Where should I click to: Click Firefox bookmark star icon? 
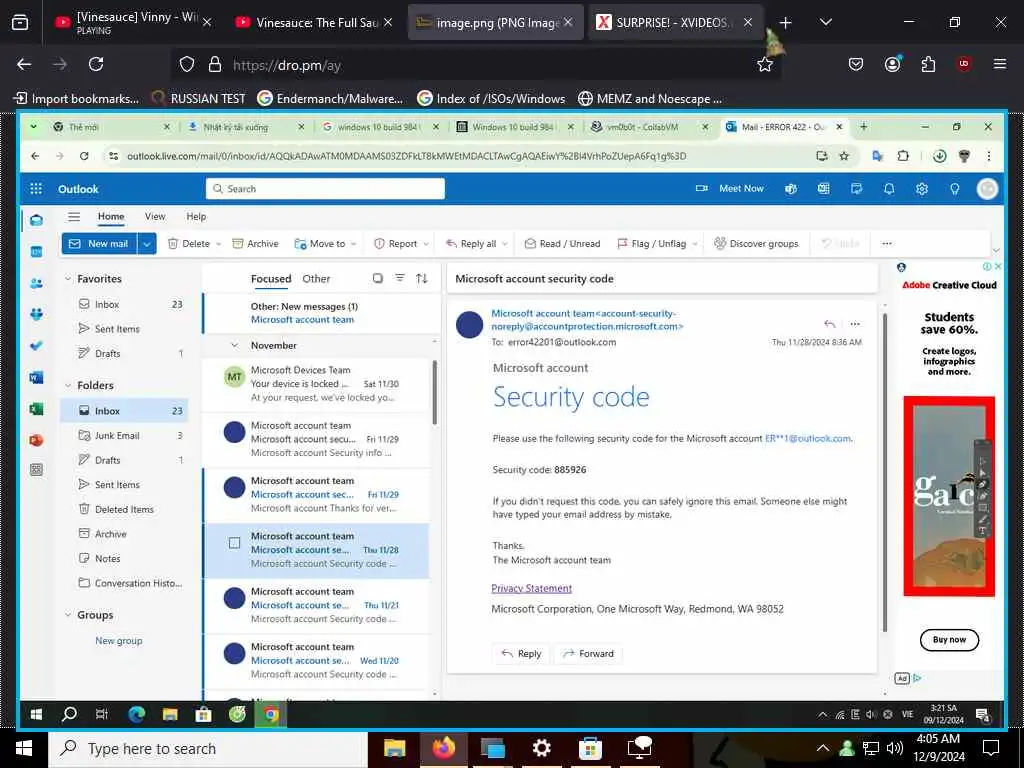click(x=765, y=65)
